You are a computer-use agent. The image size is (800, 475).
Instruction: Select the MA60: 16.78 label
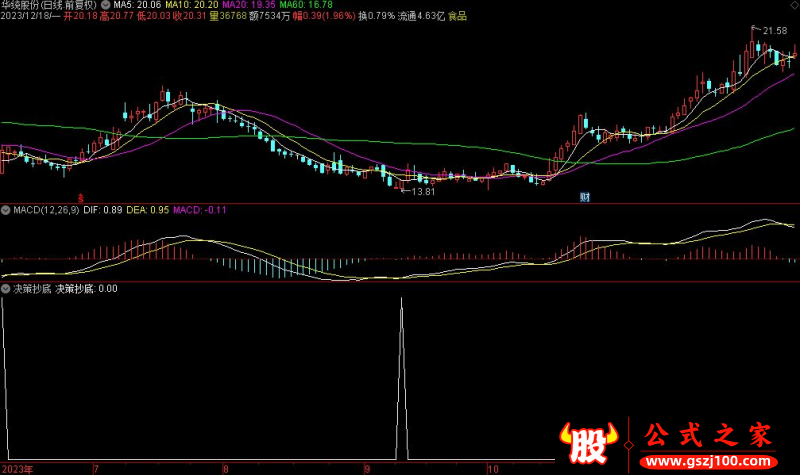306,5
